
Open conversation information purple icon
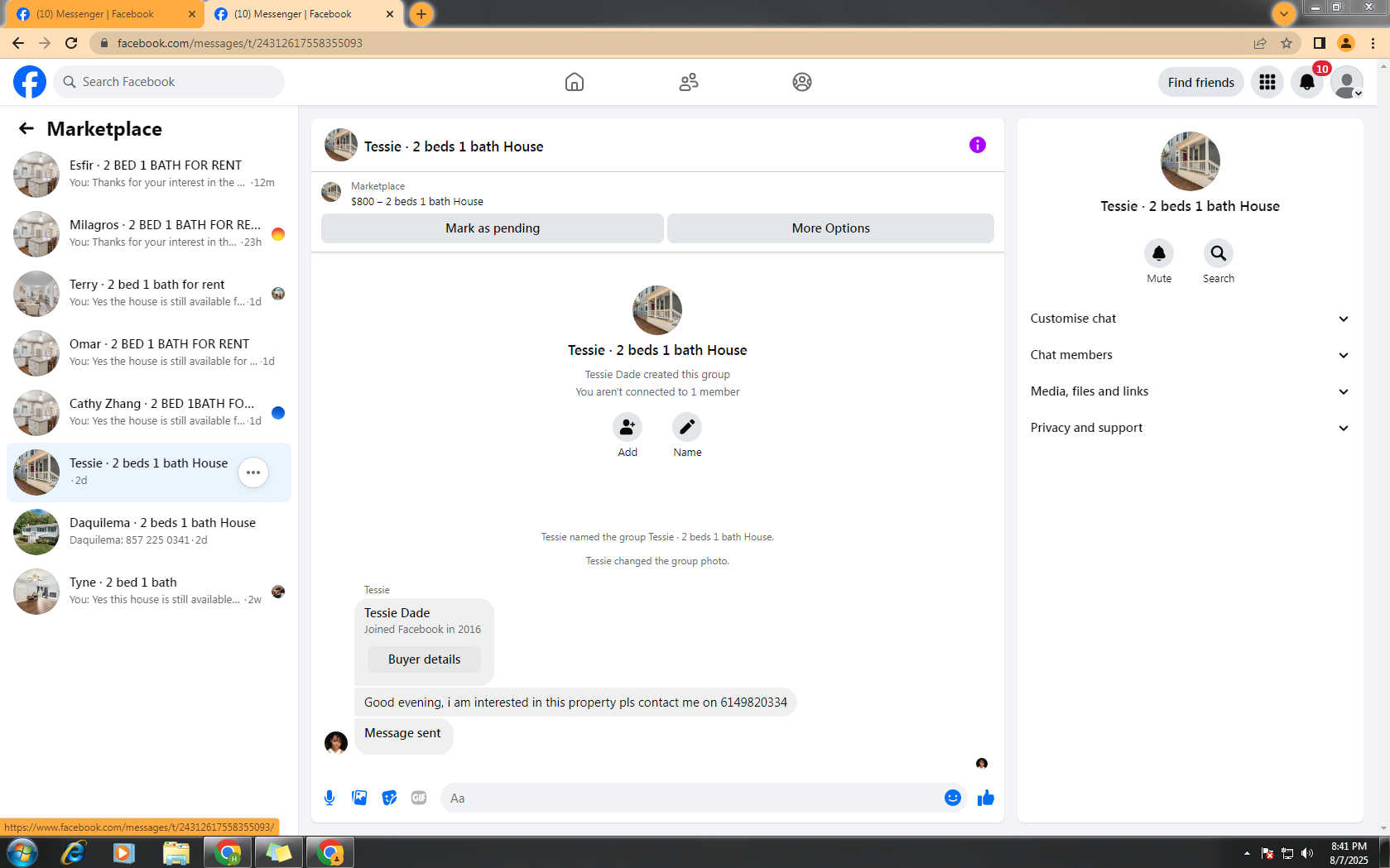pos(978,145)
